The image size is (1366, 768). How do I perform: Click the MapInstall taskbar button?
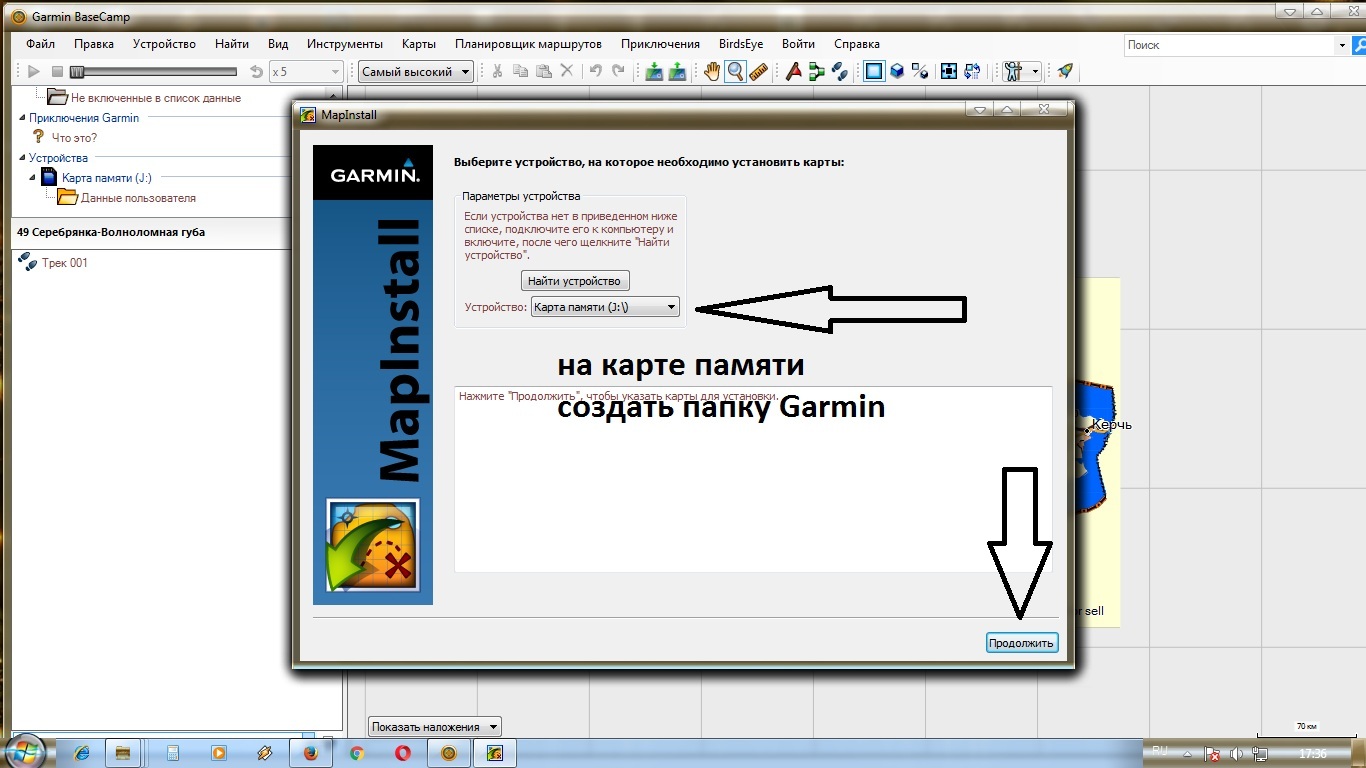point(494,752)
